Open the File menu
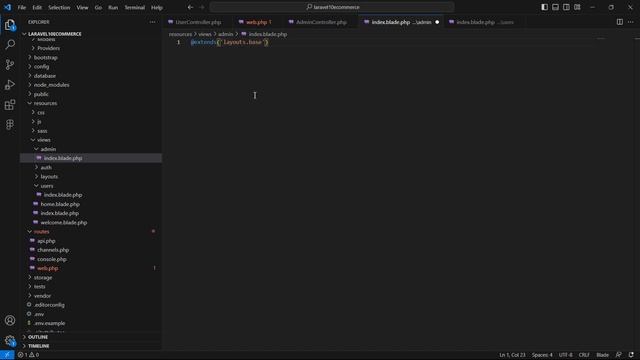This screenshot has height=360, width=640. pos(22,7)
